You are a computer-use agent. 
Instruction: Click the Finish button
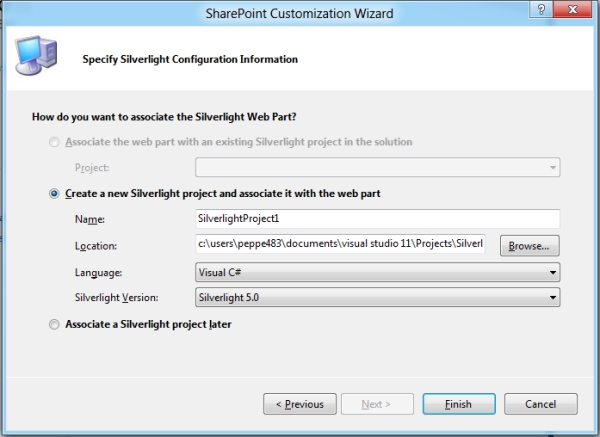click(x=459, y=404)
